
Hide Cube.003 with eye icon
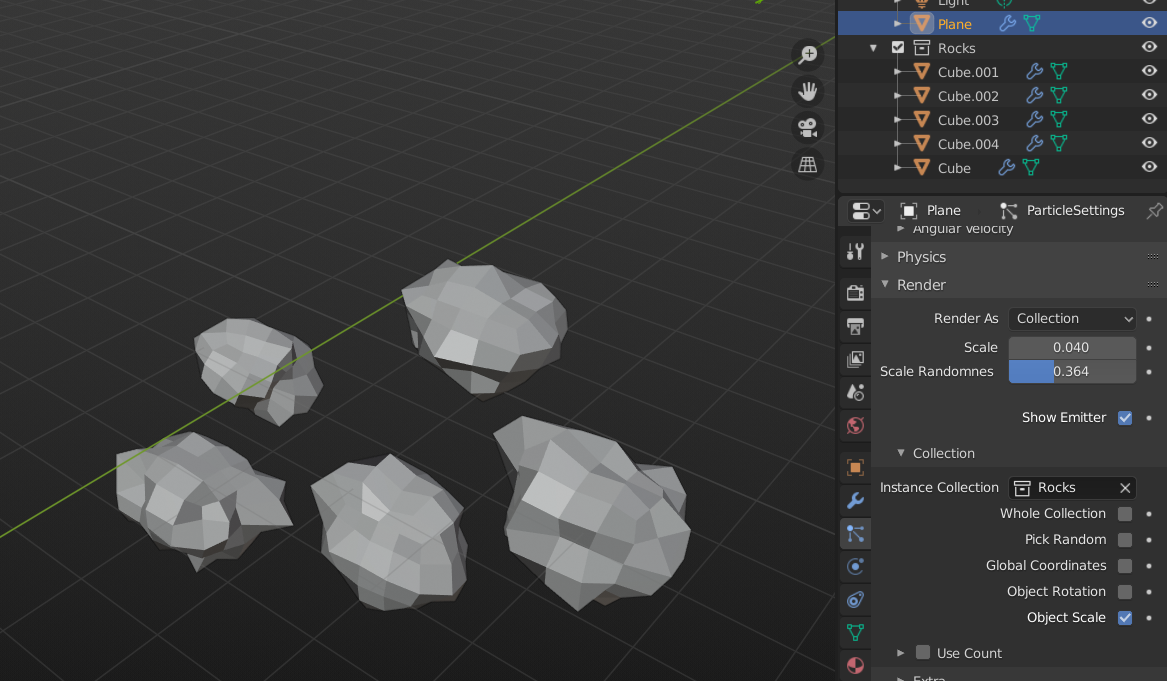tap(1149, 118)
